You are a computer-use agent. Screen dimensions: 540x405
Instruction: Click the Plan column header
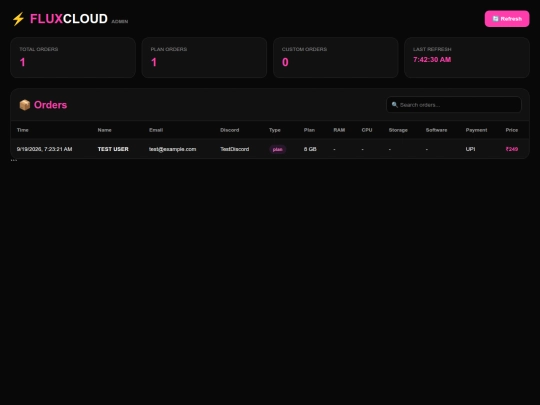point(309,130)
